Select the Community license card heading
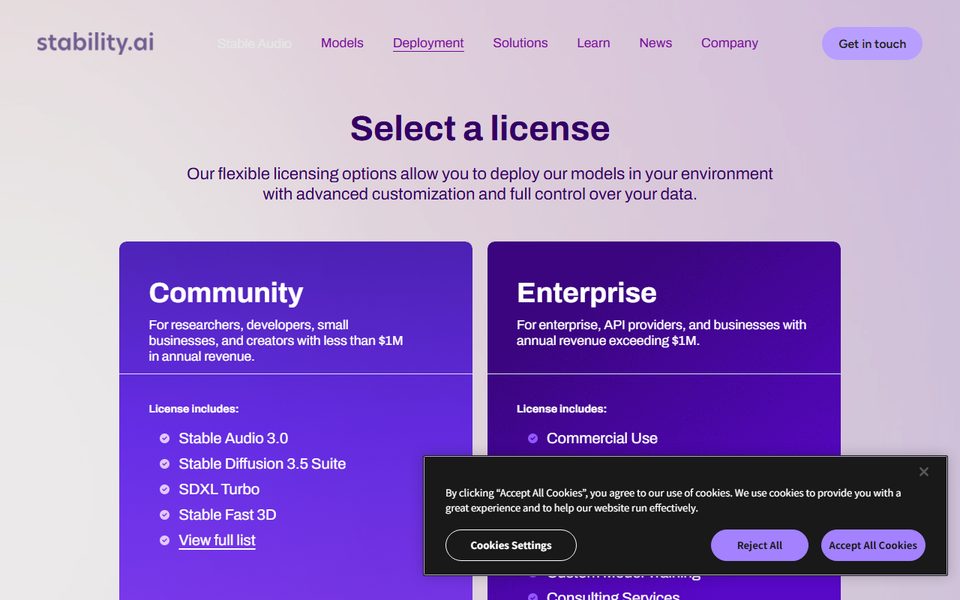This screenshot has width=960, height=600. 226,293
